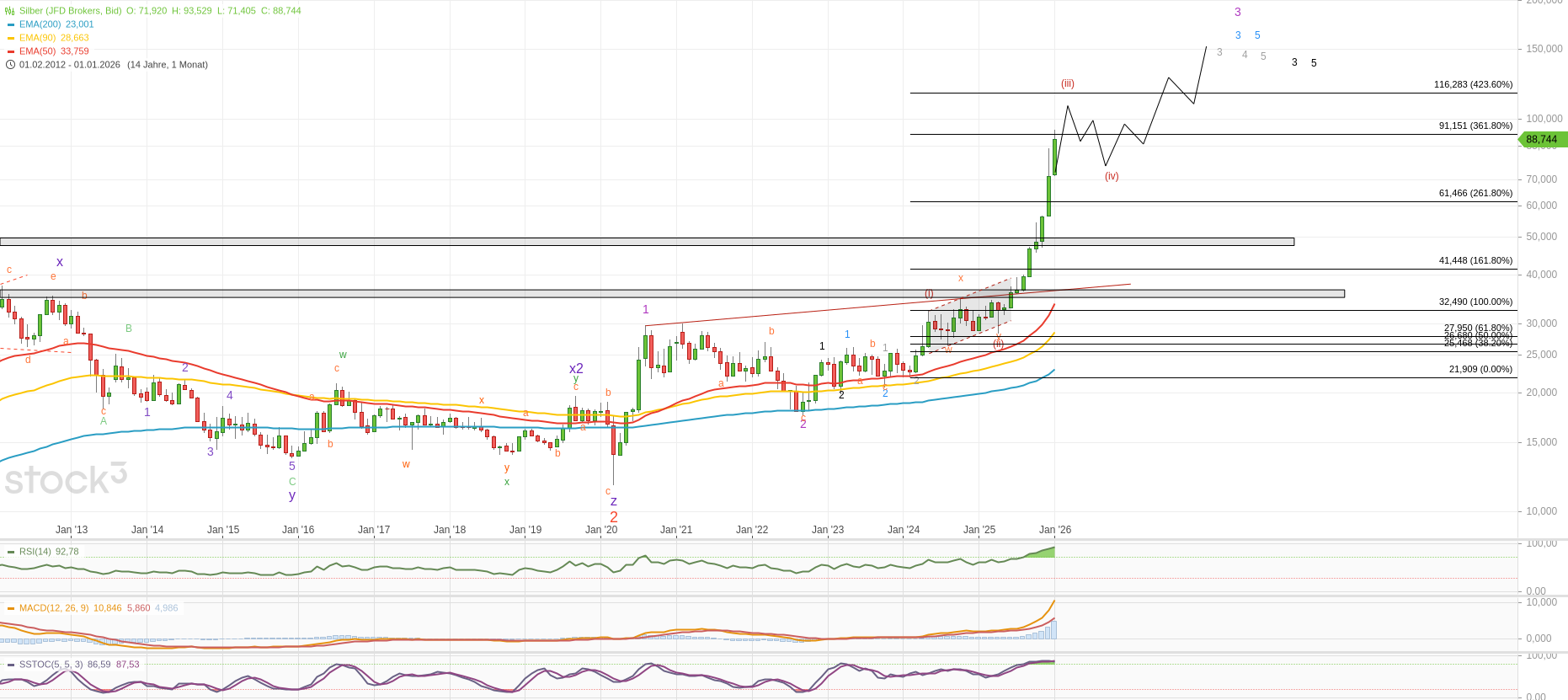Open the Silber (JFD Brokers, Bid) instrument label
Image resolution: width=1568 pixels, height=700 pixels.
click(x=71, y=11)
